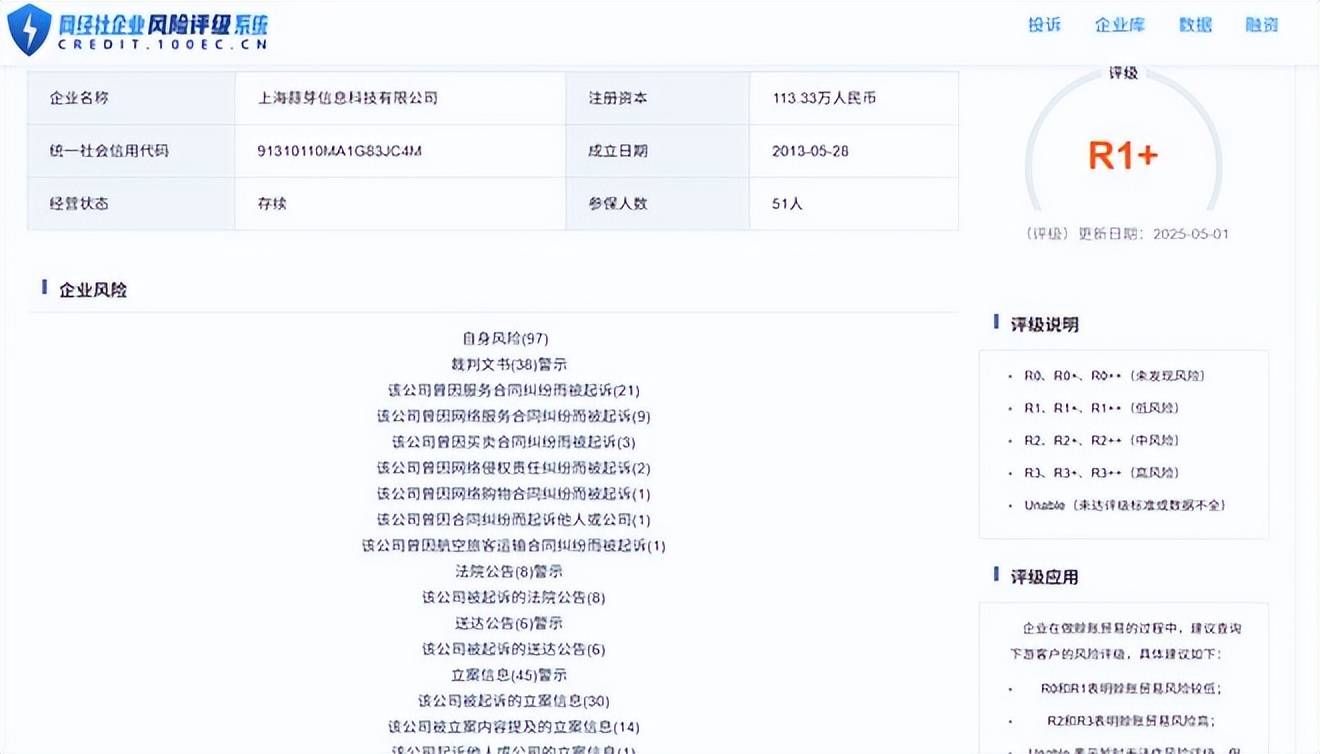Image resolution: width=1320 pixels, height=754 pixels.
Task: Click the 企业风险 section heading
Action: coord(93,290)
